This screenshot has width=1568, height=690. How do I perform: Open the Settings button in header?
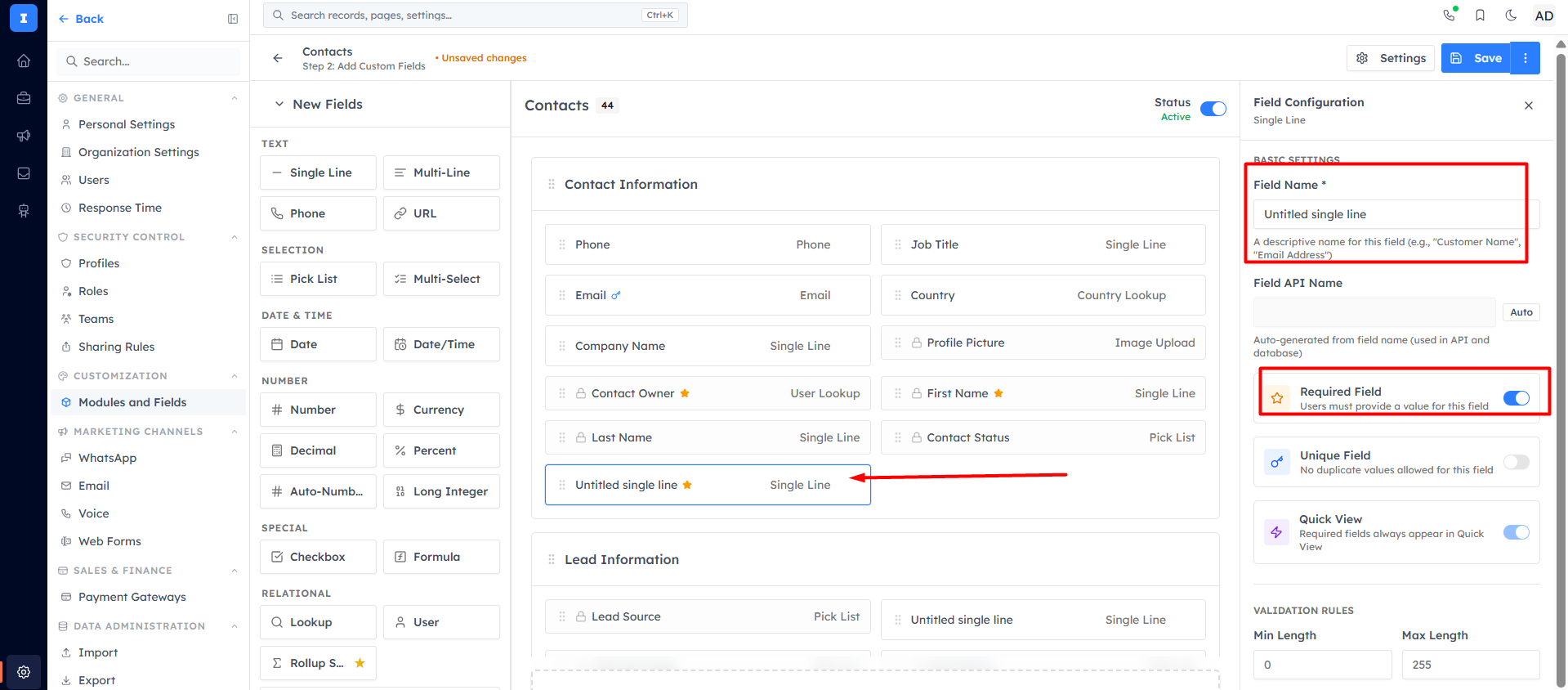click(x=1391, y=58)
